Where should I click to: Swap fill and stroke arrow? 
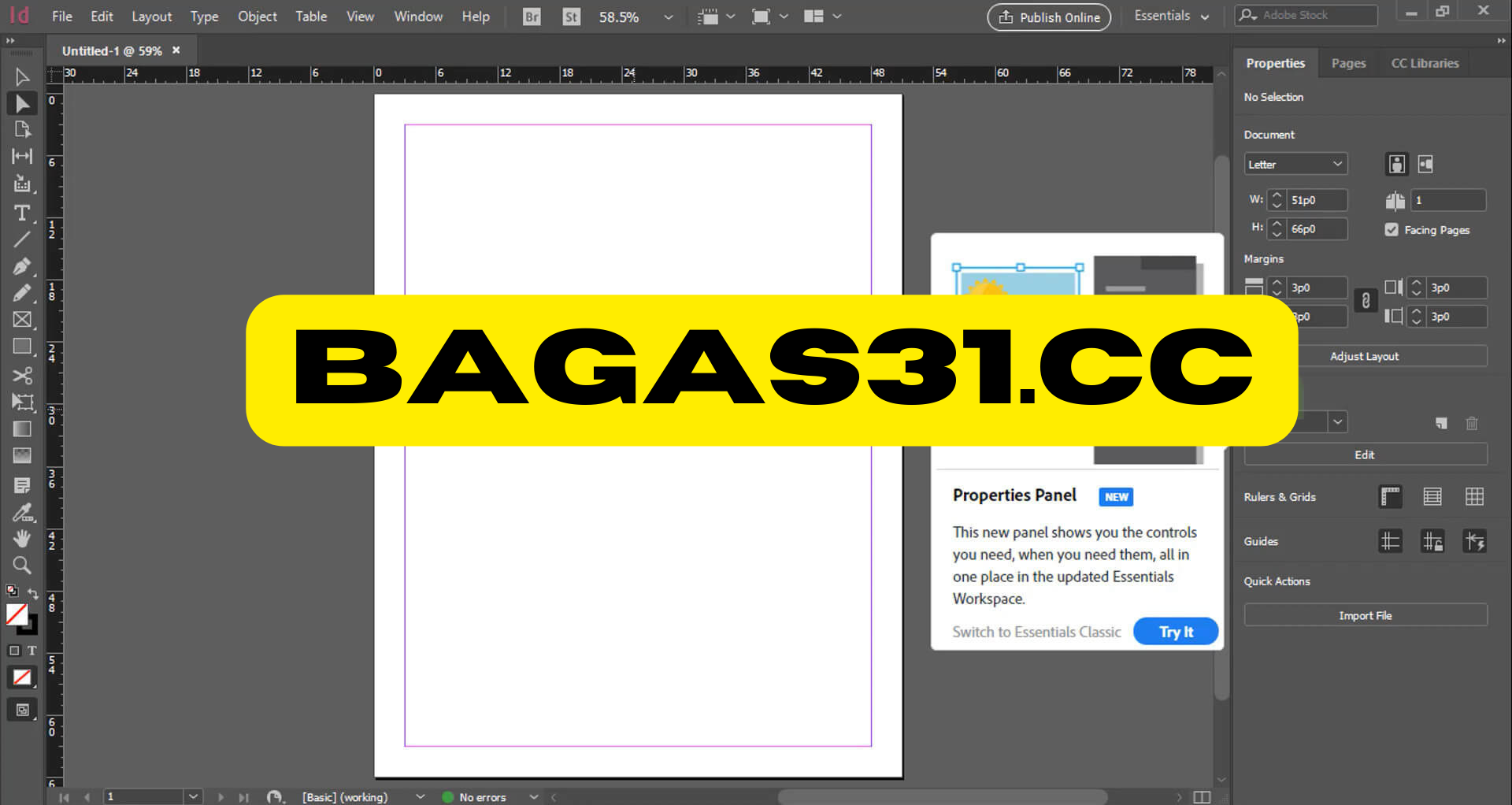[x=32, y=592]
